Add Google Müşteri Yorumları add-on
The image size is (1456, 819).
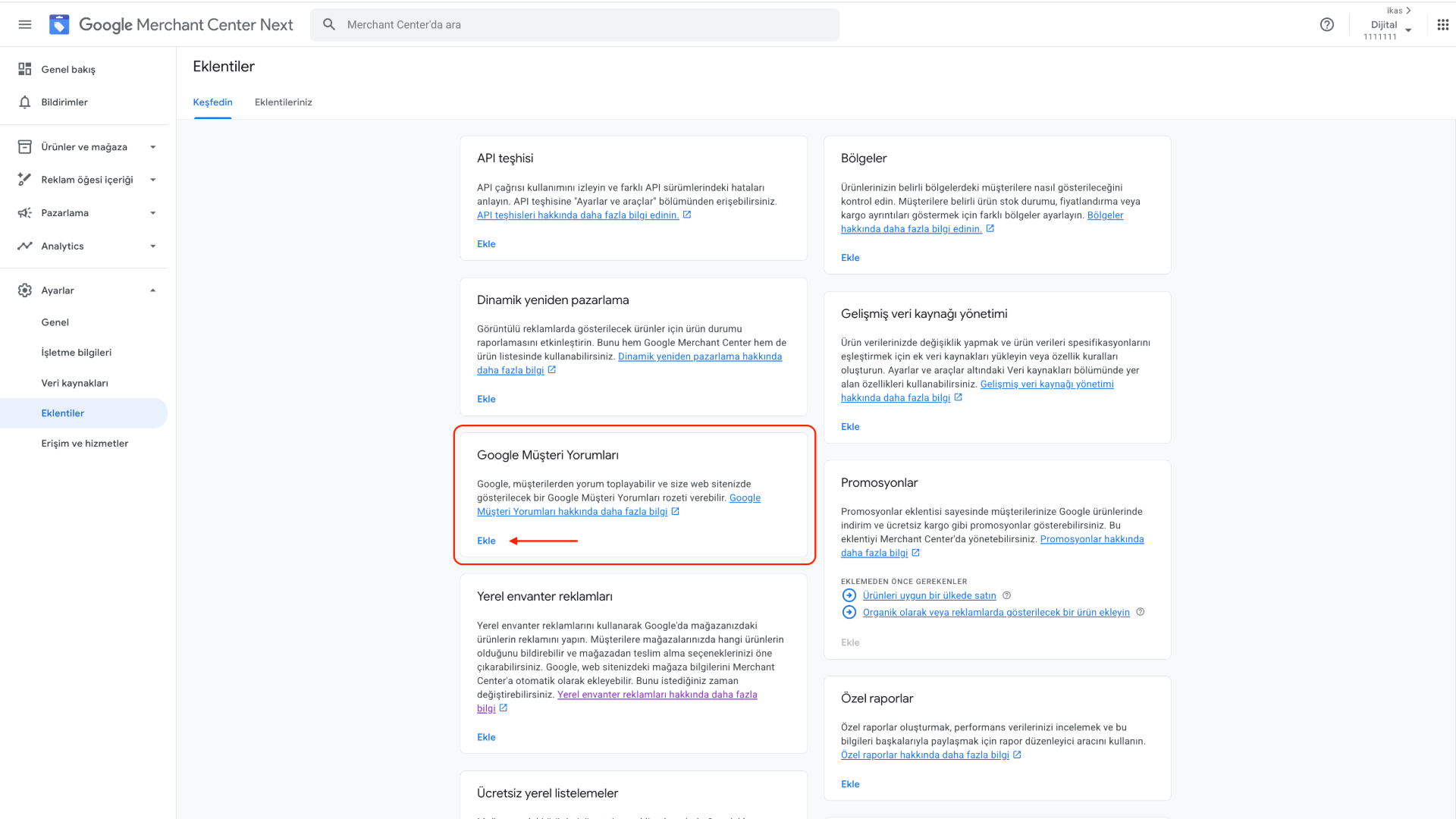pos(486,541)
